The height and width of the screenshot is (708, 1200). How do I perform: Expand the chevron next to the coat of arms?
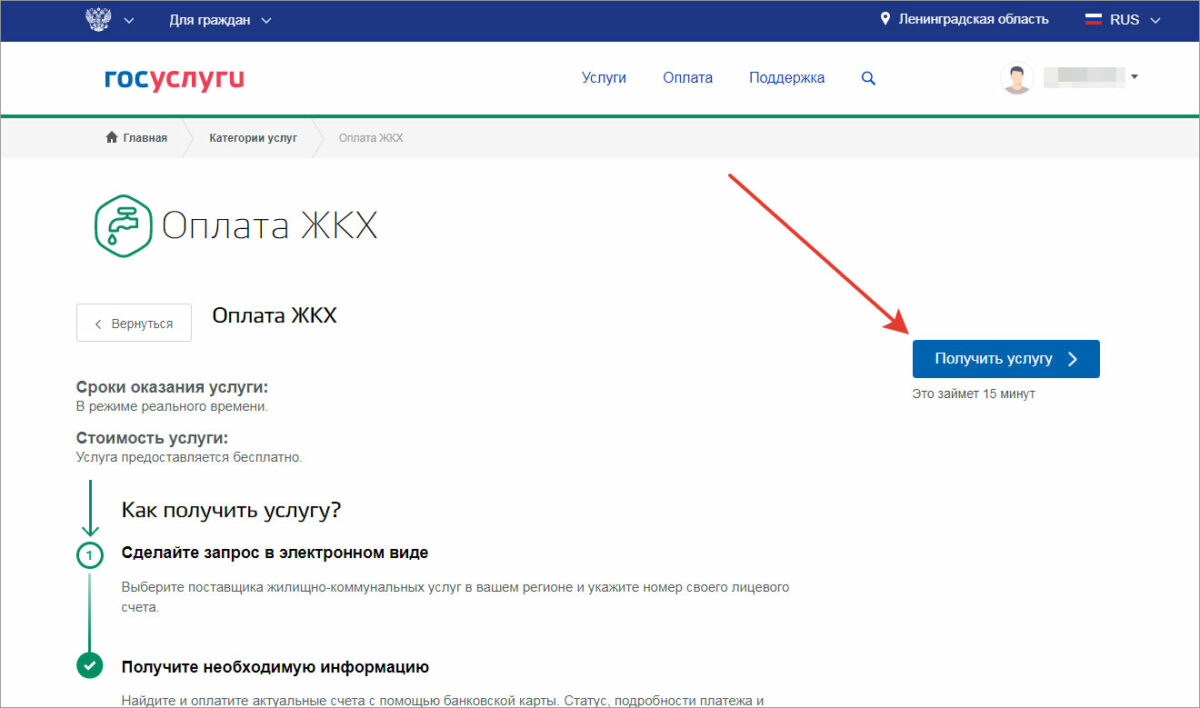coord(129,21)
